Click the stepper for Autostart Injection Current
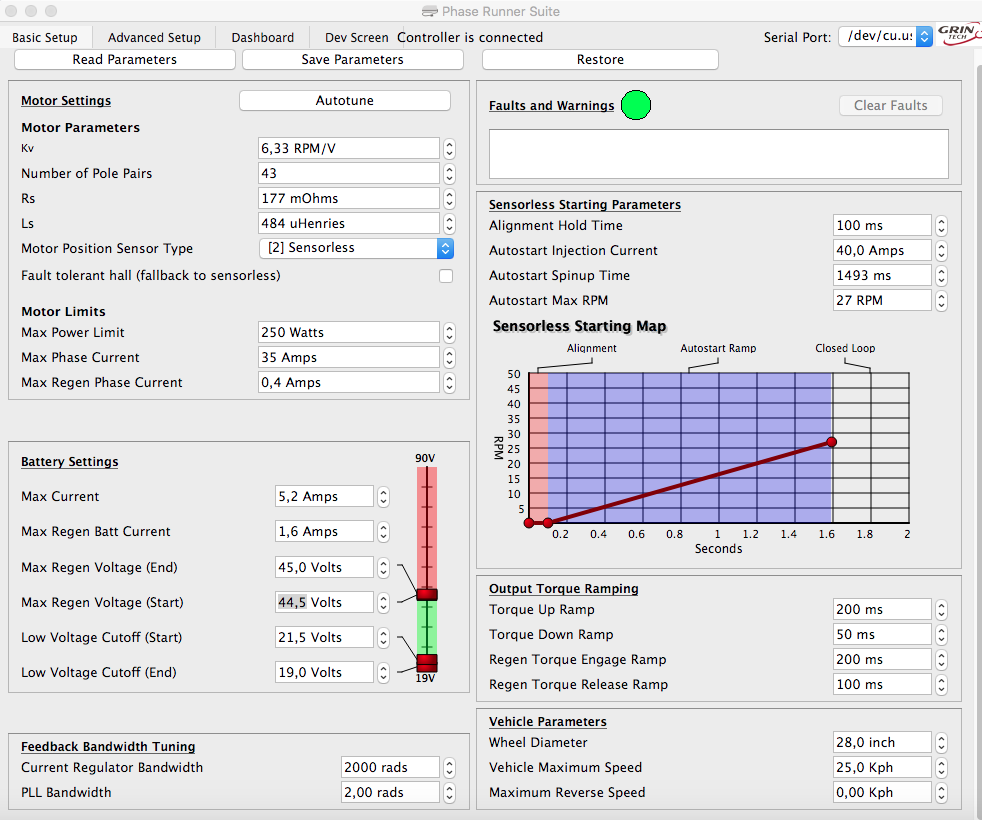This screenshot has height=820, width=982. pos(941,250)
